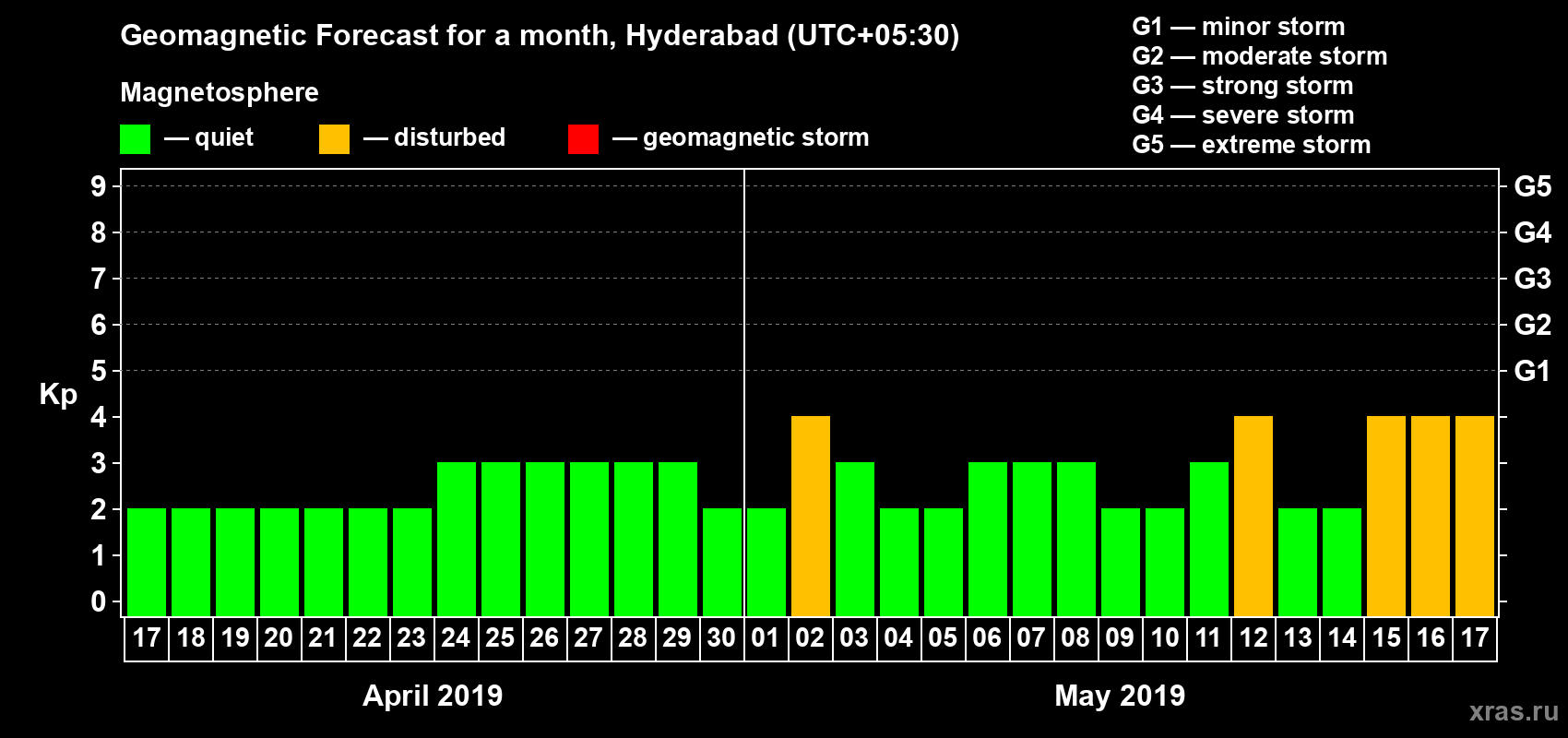Screen dimensions: 1568x738
Task: Click the '— geomagnetic storm' legend text
Action: tap(741, 137)
